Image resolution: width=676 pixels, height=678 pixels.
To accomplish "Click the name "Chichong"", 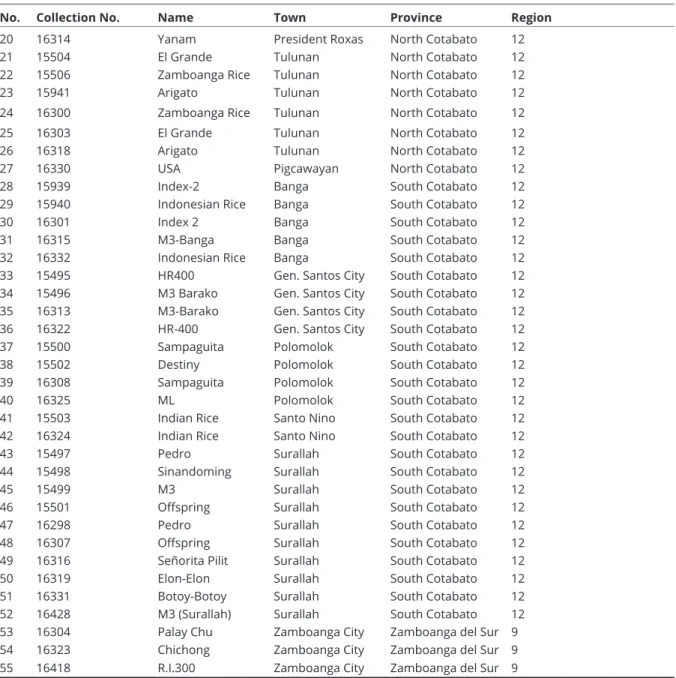I will point(184,649).
